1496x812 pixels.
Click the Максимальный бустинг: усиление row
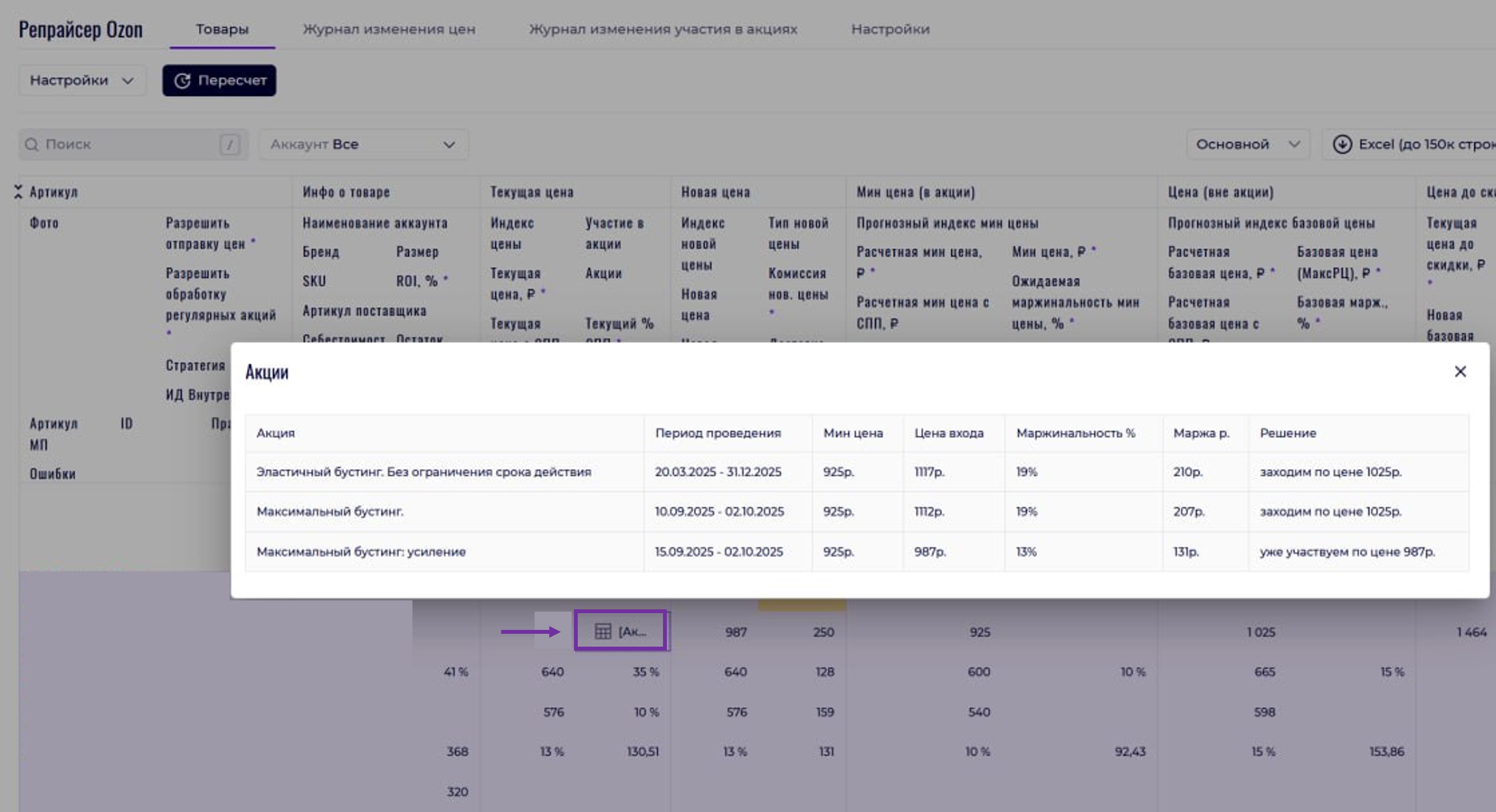(361, 551)
